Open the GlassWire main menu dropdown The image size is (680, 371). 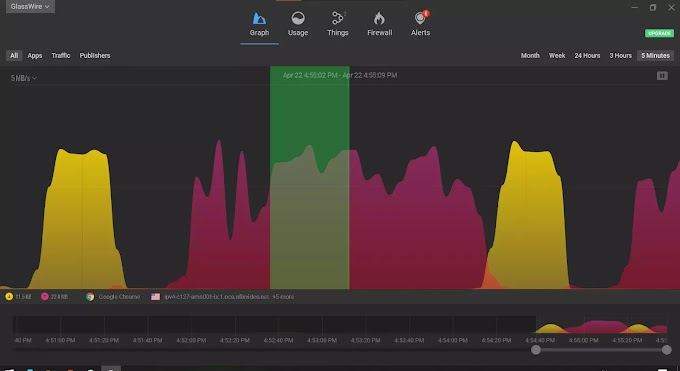coord(30,7)
